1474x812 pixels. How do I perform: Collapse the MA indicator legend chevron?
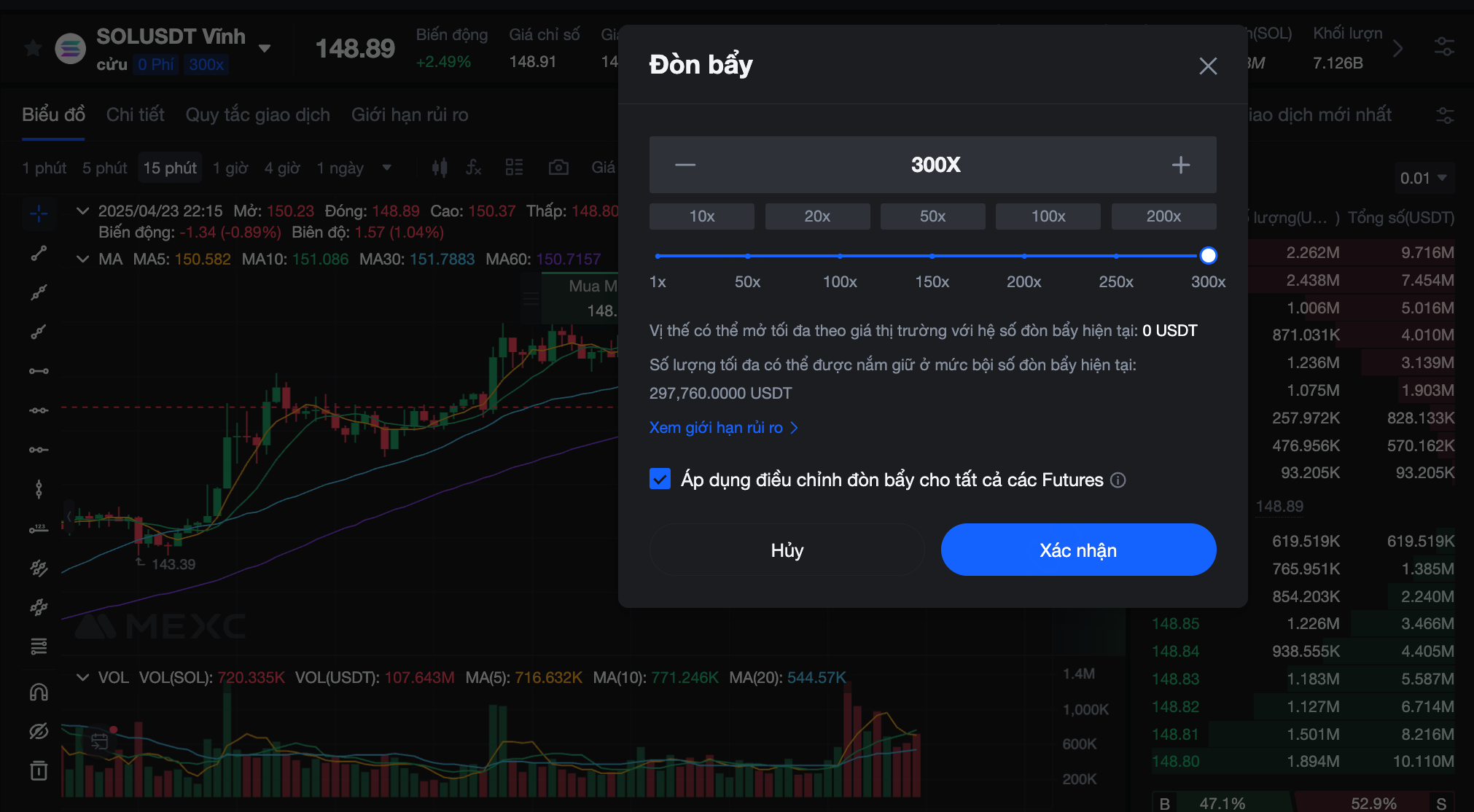point(83,259)
